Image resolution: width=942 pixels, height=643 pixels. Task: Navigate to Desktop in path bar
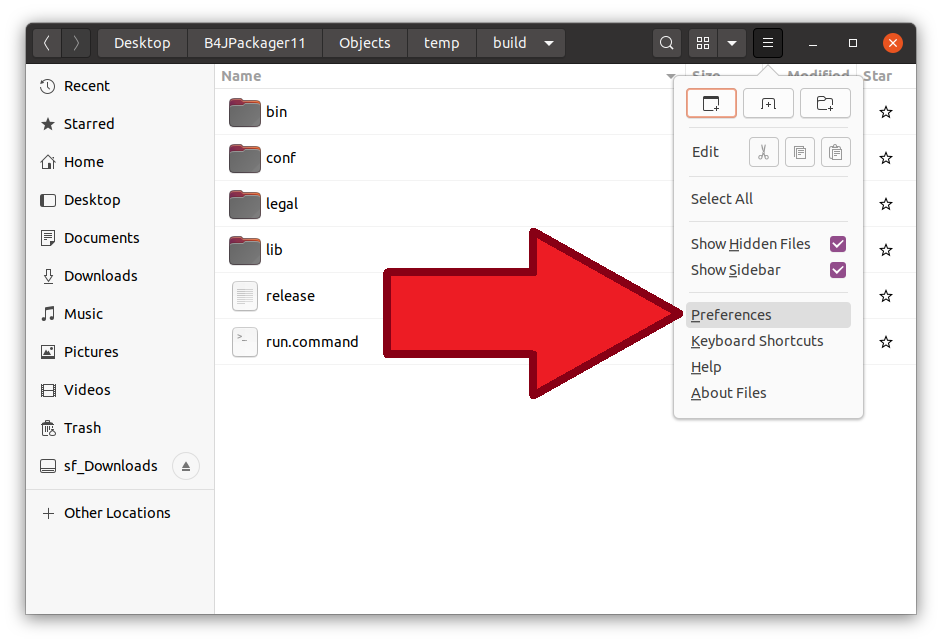pos(142,43)
